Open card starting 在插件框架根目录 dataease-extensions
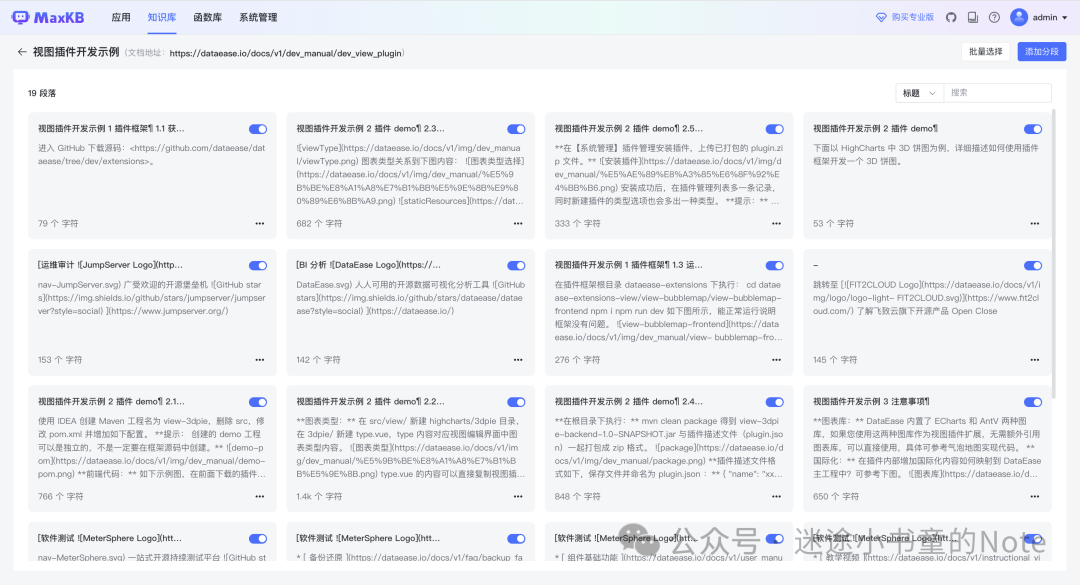The width and height of the screenshot is (1080, 585). click(669, 311)
